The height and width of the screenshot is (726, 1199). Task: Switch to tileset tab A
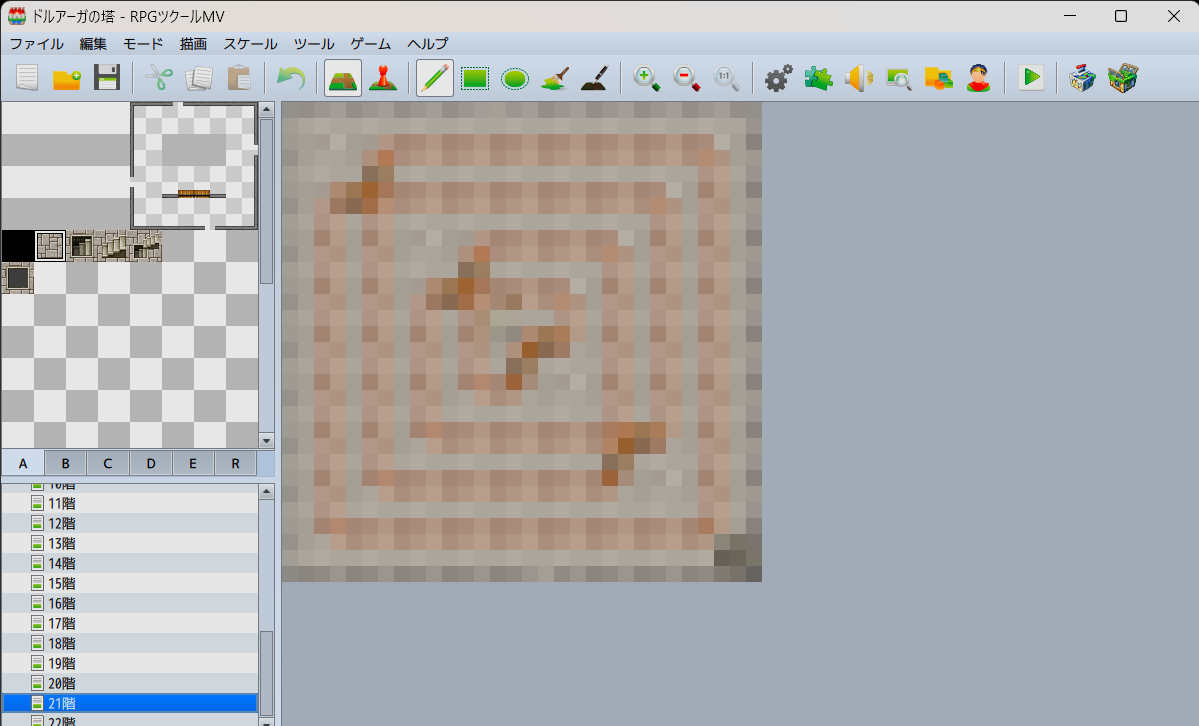coord(23,464)
